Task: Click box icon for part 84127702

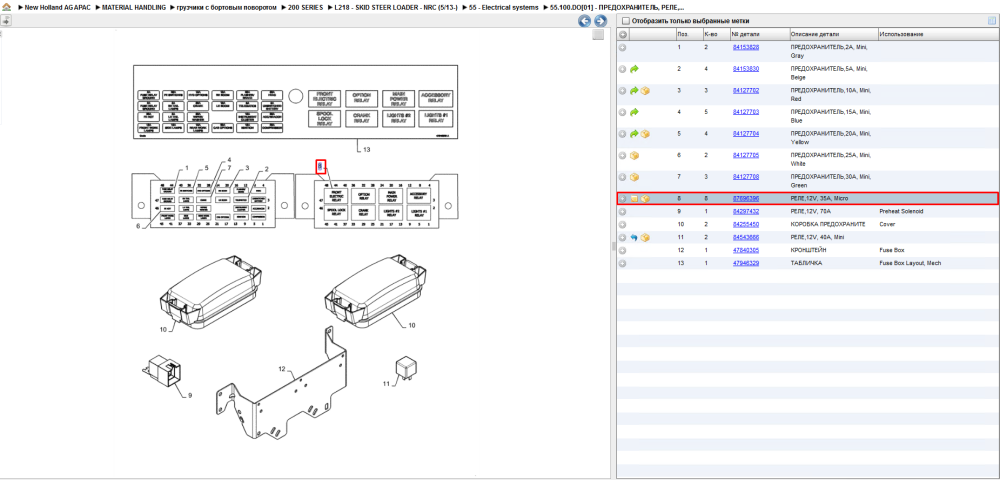Action: 645,91
